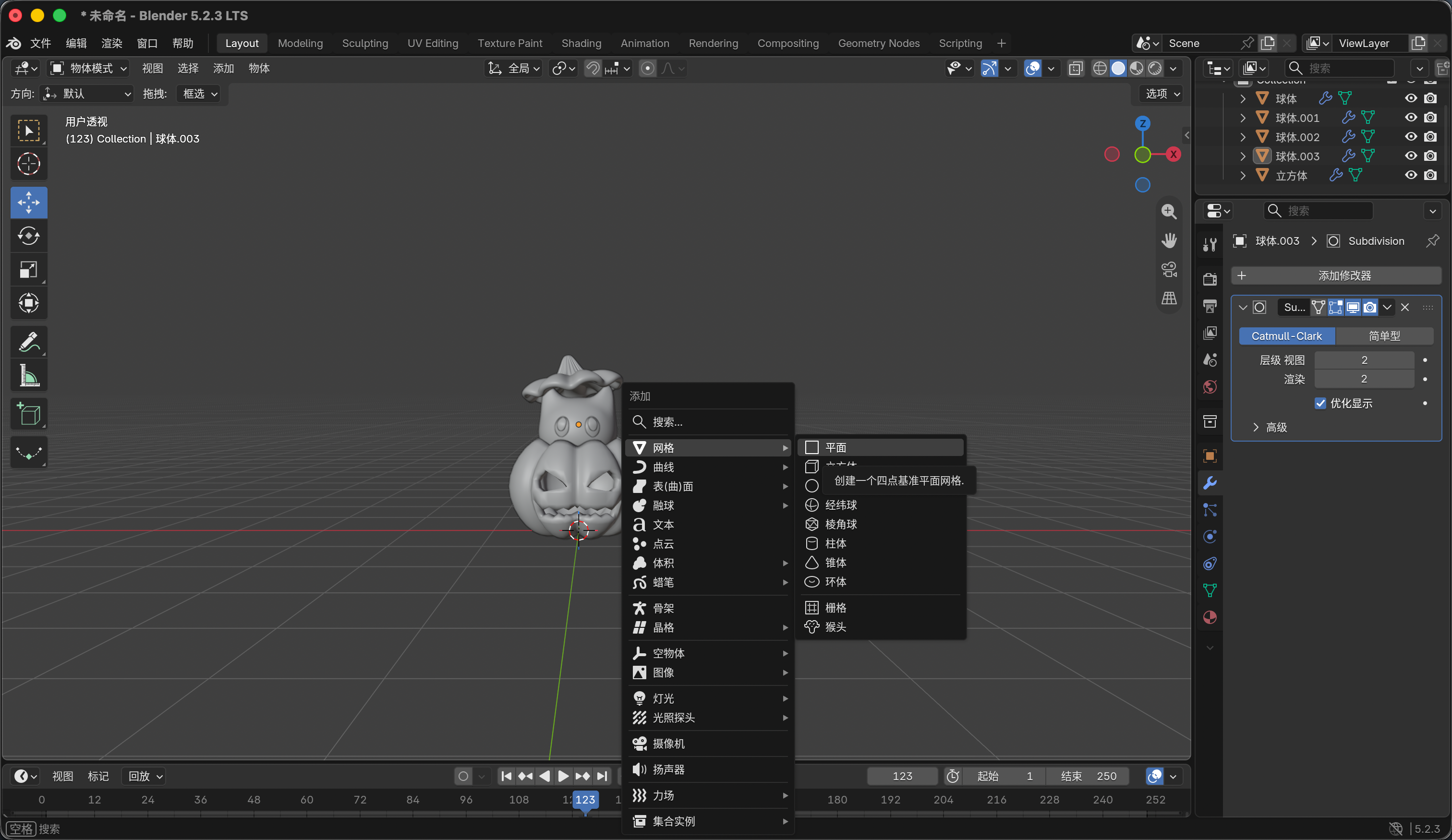Activate the 3D Cursor tool
The width and height of the screenshot is (1452, 840).
pyautogui.click(x=28, y=164)
